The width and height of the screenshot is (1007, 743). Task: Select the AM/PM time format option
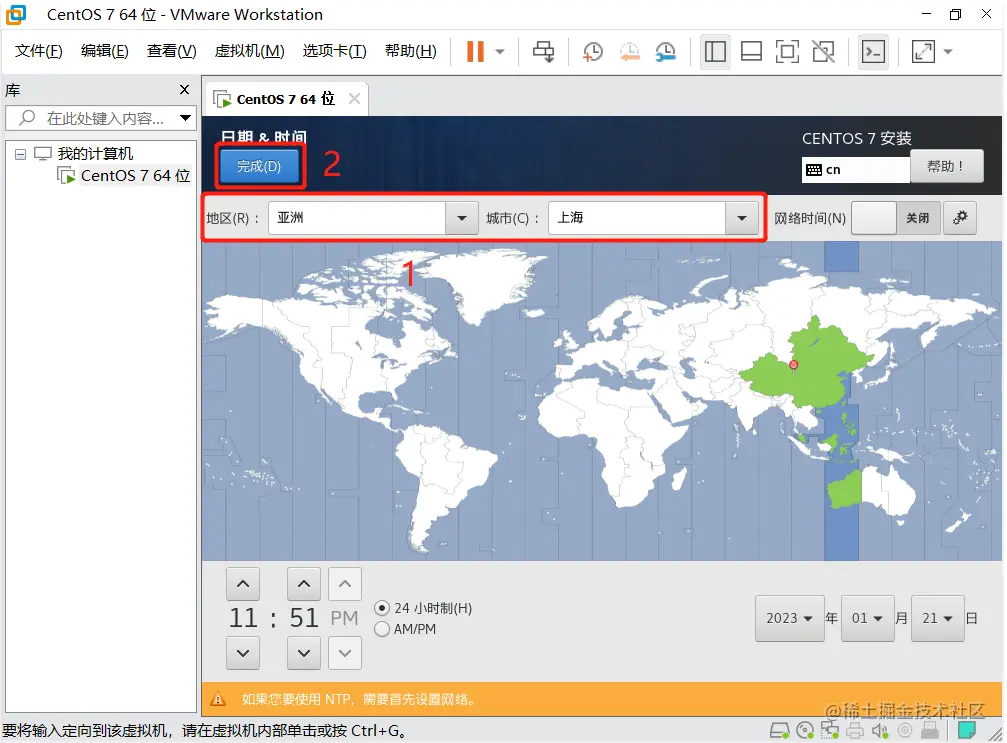[381, 628]
